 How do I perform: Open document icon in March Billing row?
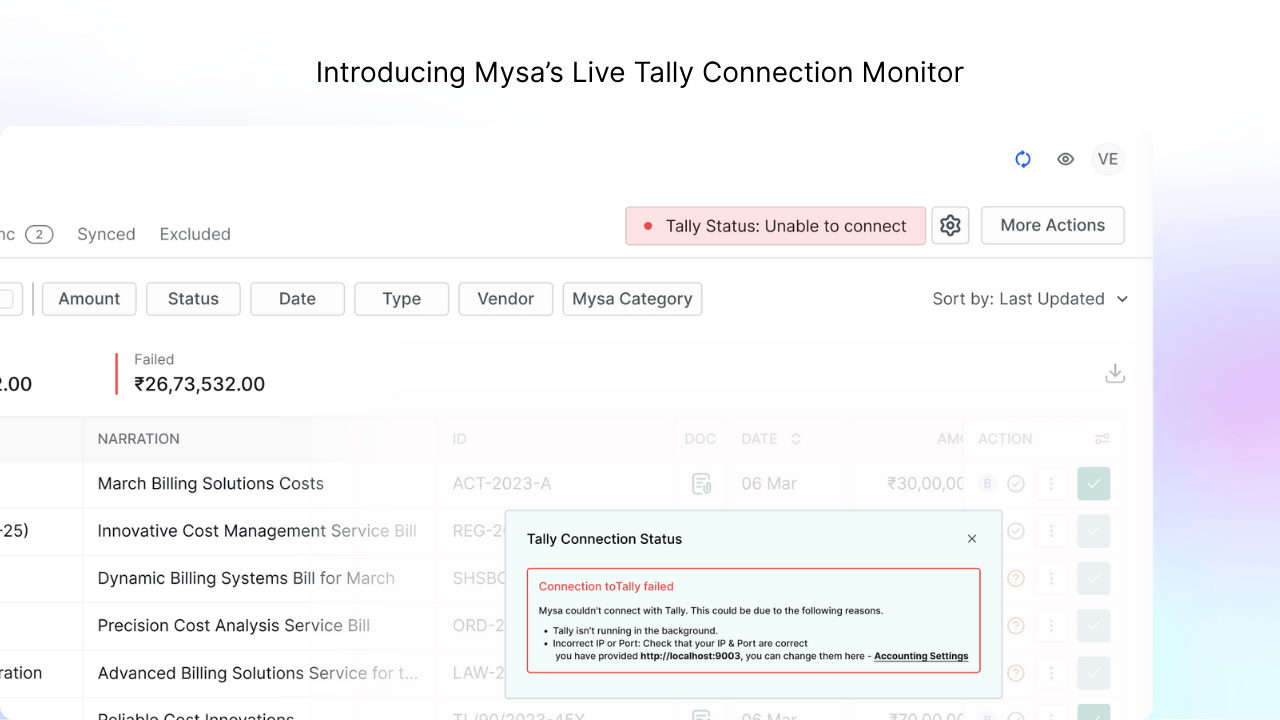[x=701, y=484]
